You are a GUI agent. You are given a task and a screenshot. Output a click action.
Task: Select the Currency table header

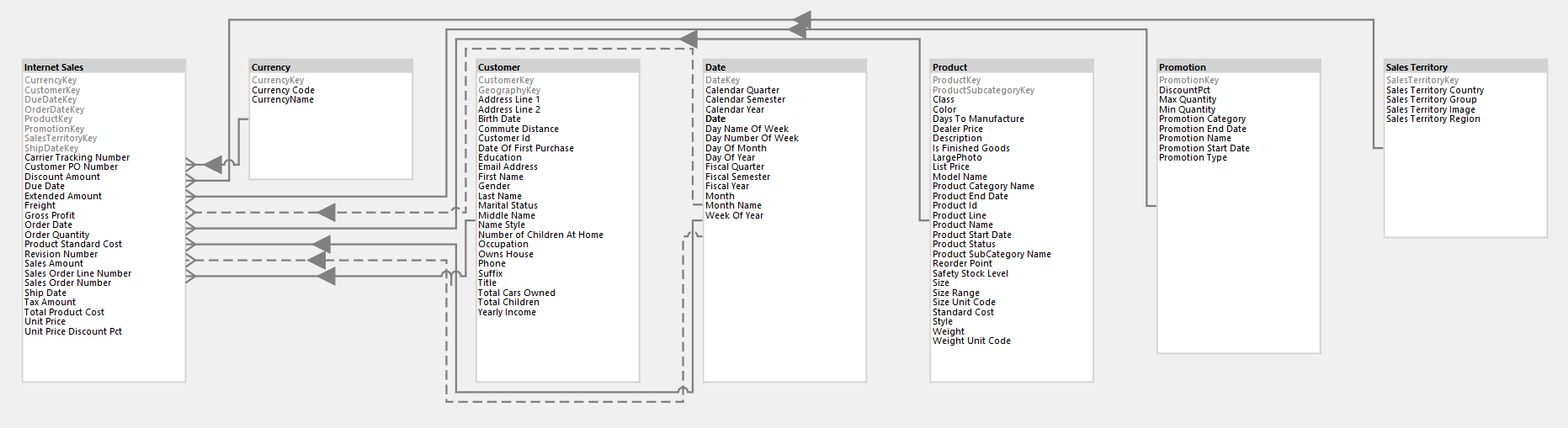(331, 66)
